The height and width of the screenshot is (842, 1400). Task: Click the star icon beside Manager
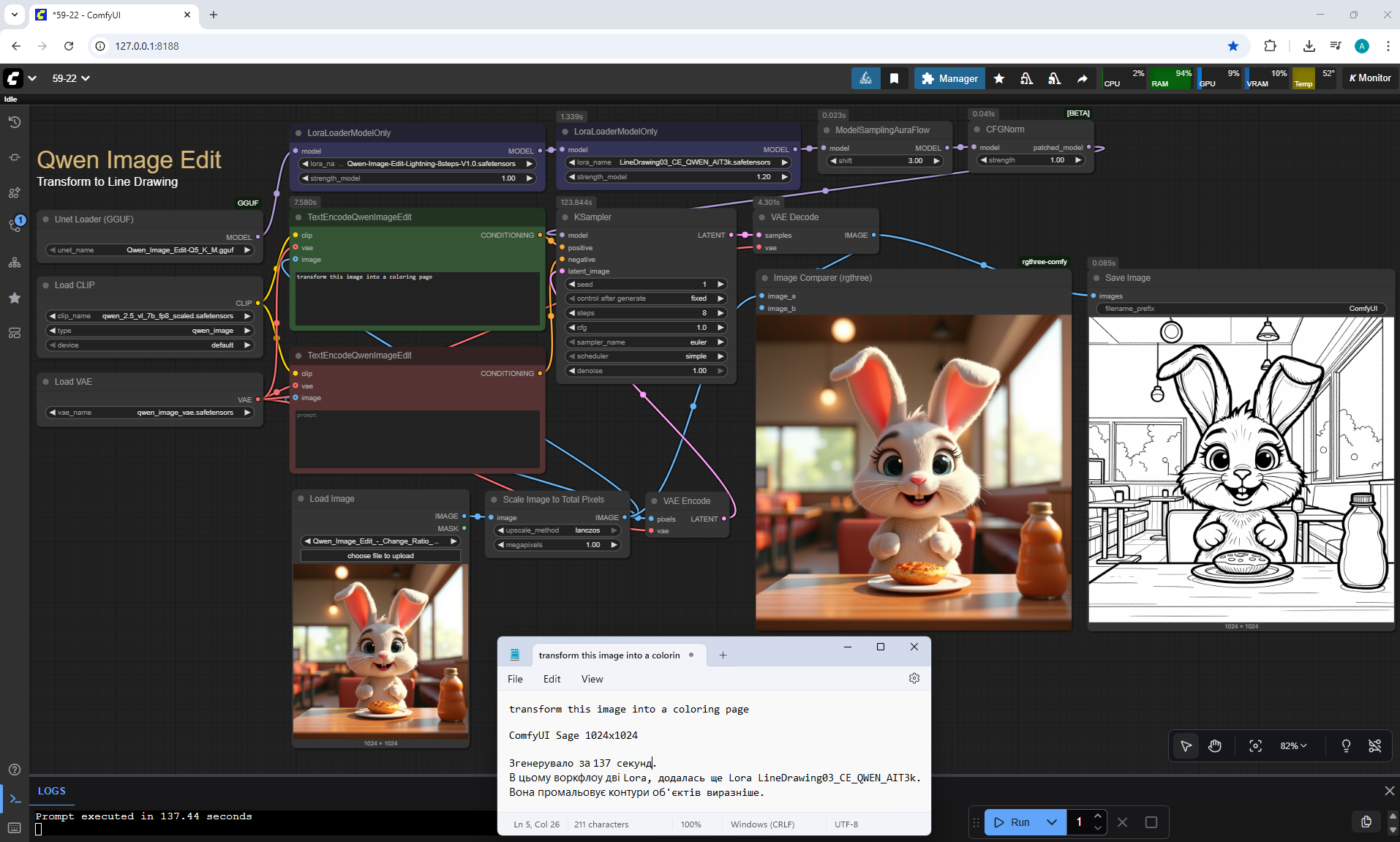998,78
